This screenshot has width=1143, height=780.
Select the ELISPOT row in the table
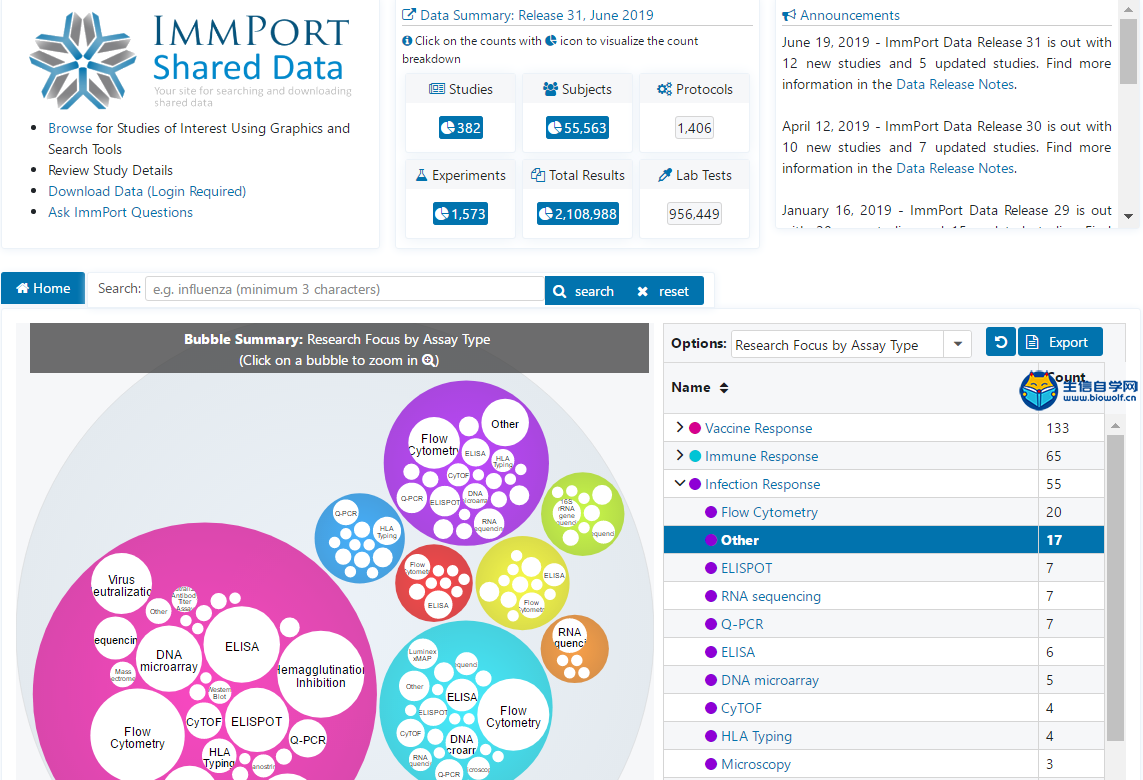click(x=883, y=568)
